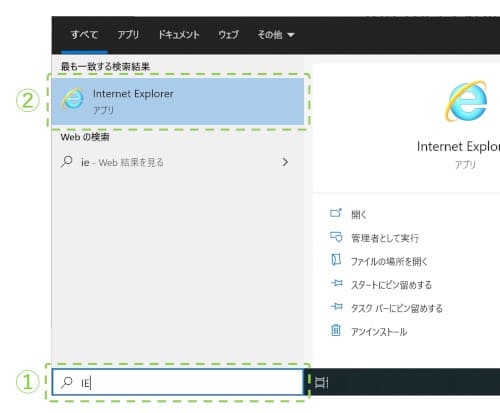Click Web の検索 heading
This screenshot has width=500, height=413.
(x=85, y=137)
